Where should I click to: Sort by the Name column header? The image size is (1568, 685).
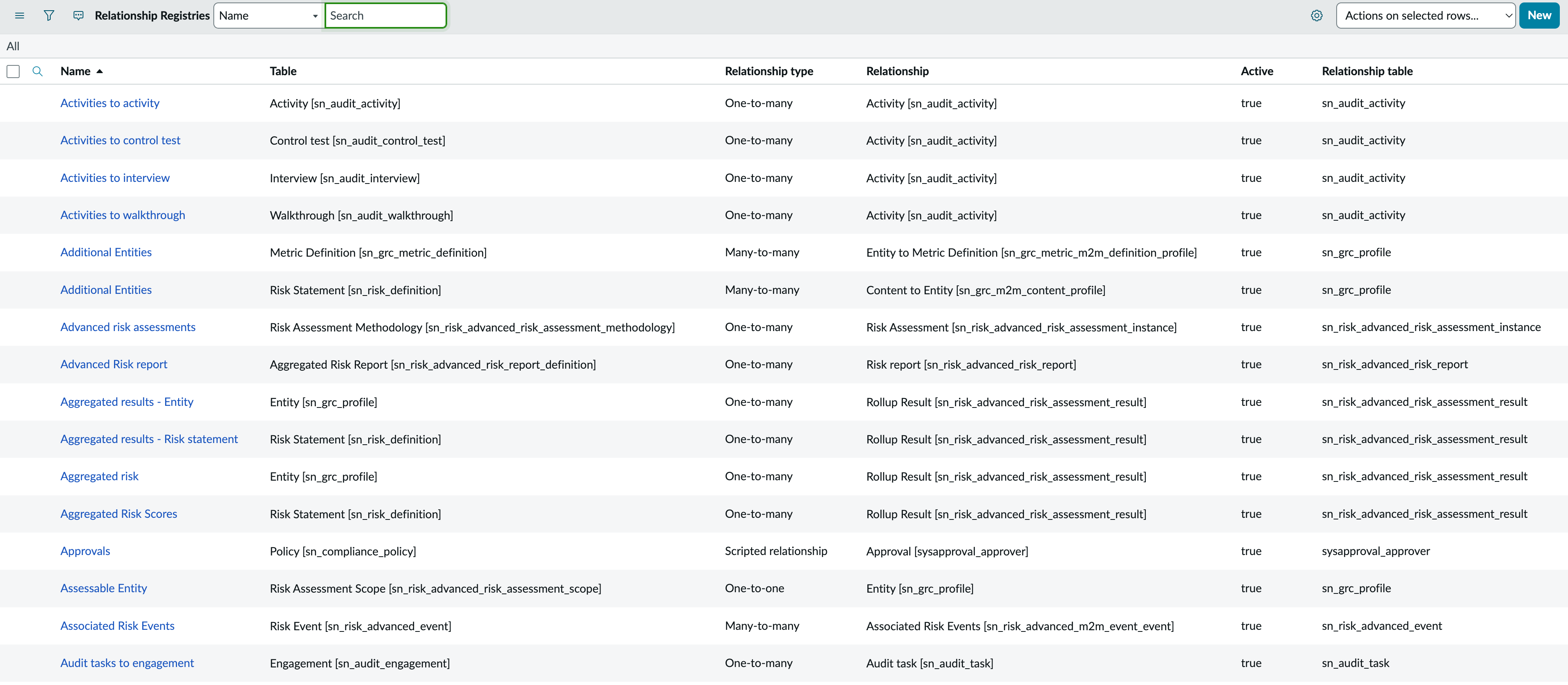(x=76, y=71)
